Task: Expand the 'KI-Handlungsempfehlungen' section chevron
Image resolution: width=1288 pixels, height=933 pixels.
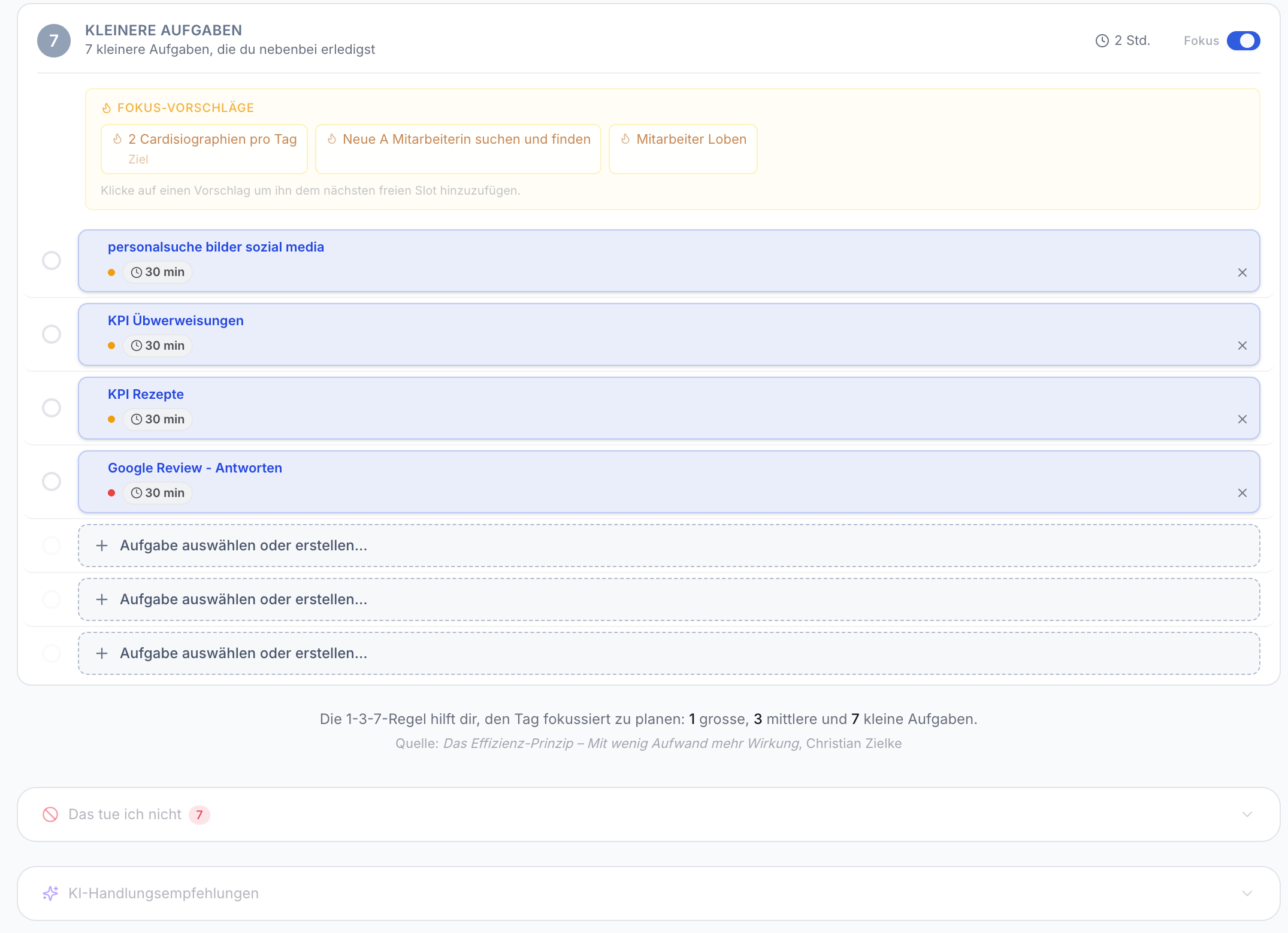Action: click(x=1247, y=893)
